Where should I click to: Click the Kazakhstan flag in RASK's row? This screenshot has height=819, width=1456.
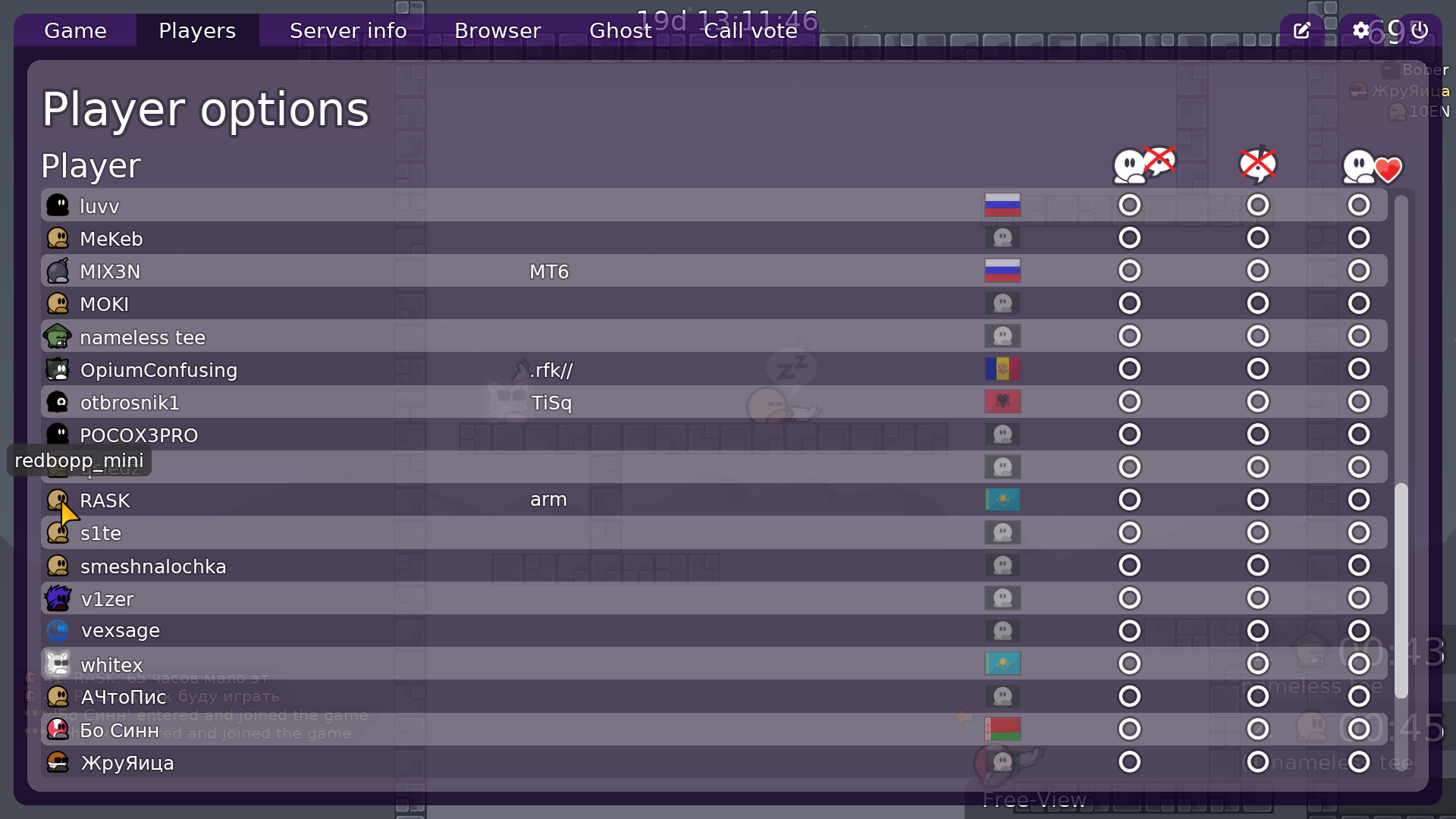pos(1003,500)
